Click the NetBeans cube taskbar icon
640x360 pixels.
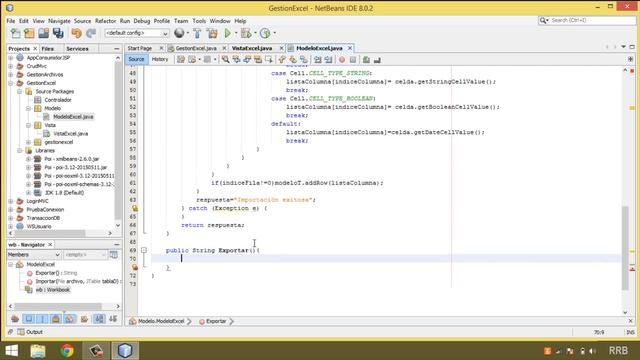click(x=125, y=351)
